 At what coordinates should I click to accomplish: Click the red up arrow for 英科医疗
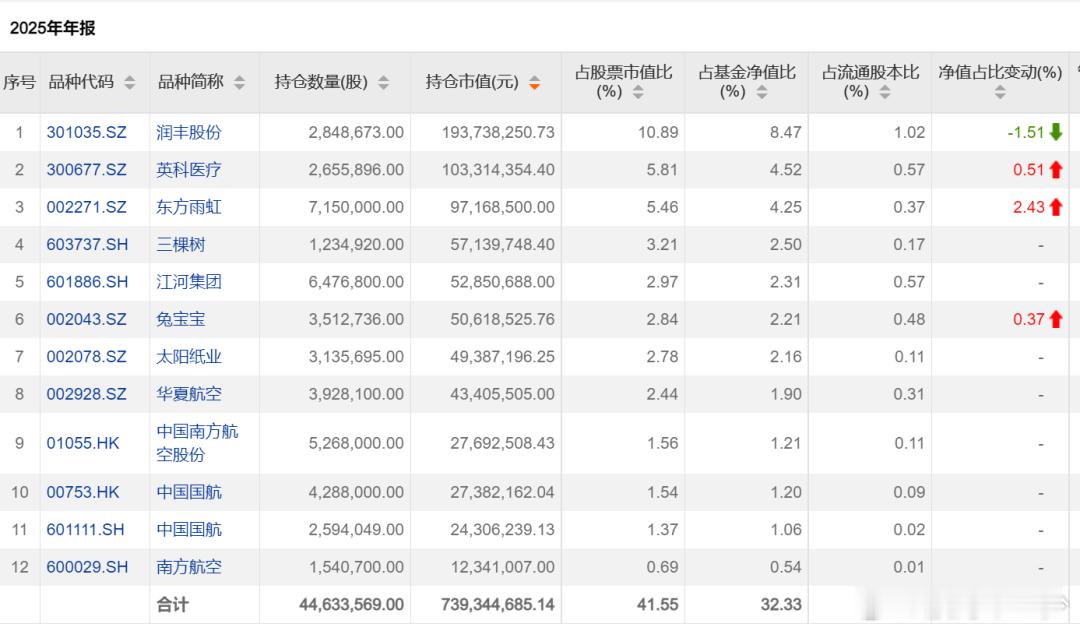click(x=1056, y=169)
